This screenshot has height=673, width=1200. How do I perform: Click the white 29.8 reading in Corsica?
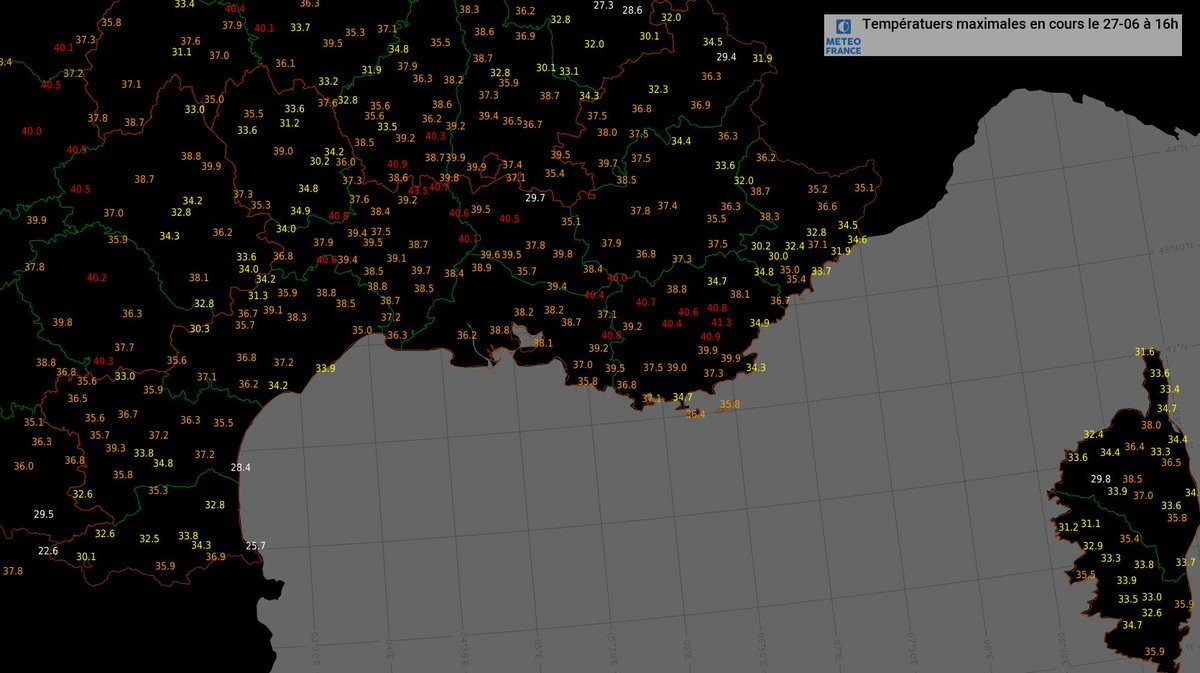tap(1100, 479)
